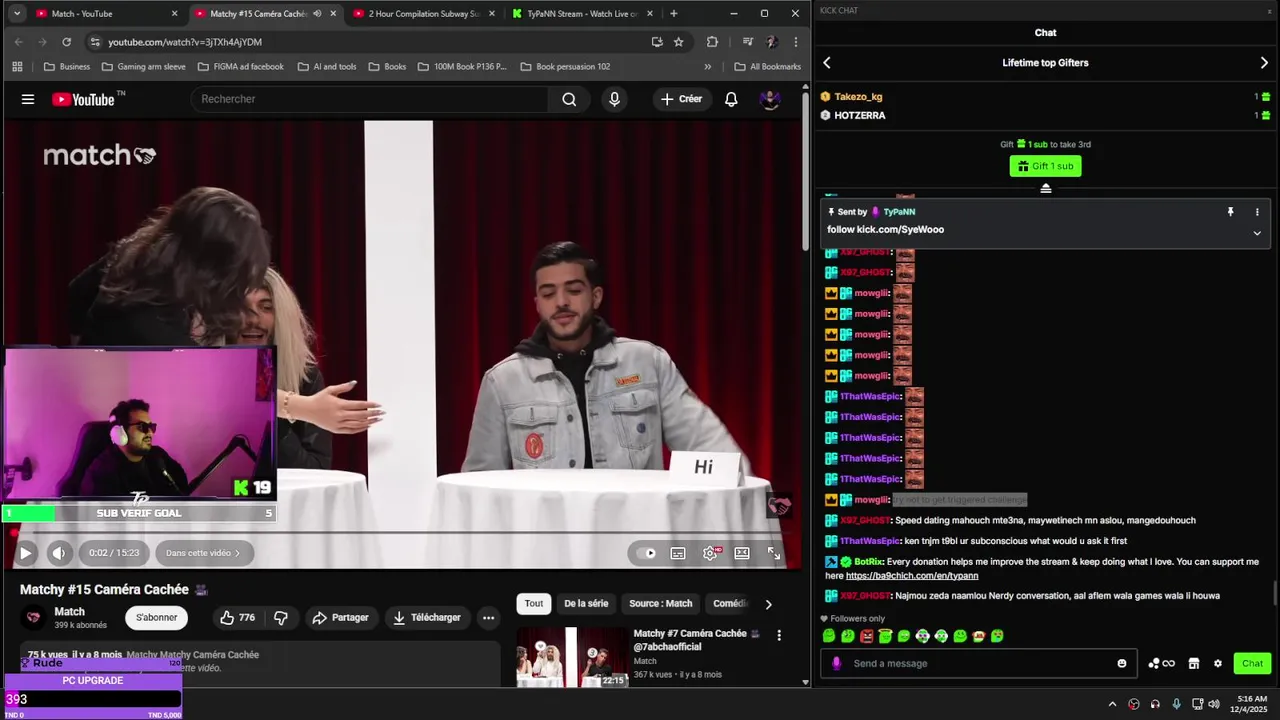Open emoji picker in Kick chat input
The height and width of the screenshot is (720, 1280).
click(x=1122, y=663)
